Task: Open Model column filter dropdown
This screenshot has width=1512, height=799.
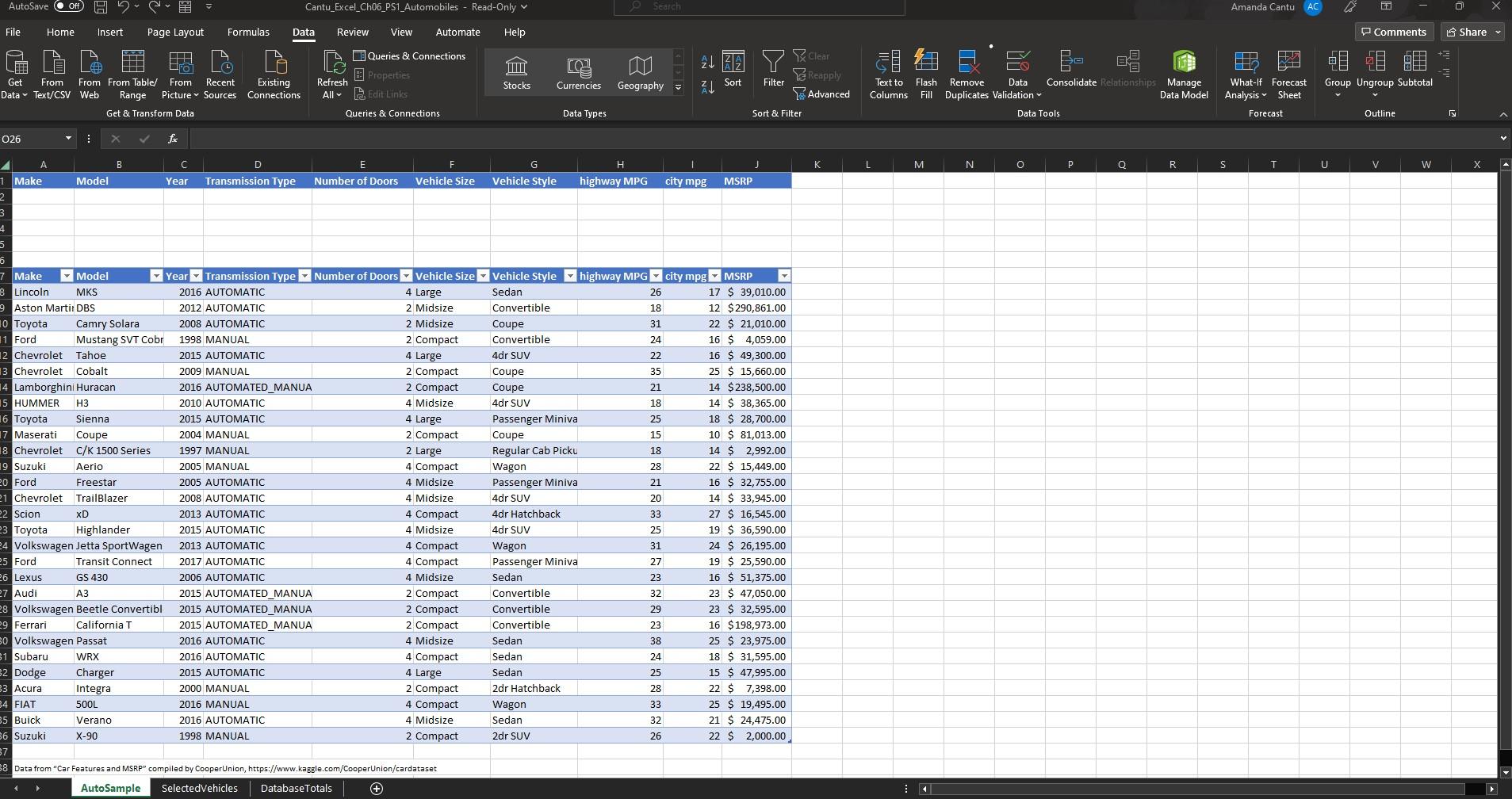Action: coord(156,276)
